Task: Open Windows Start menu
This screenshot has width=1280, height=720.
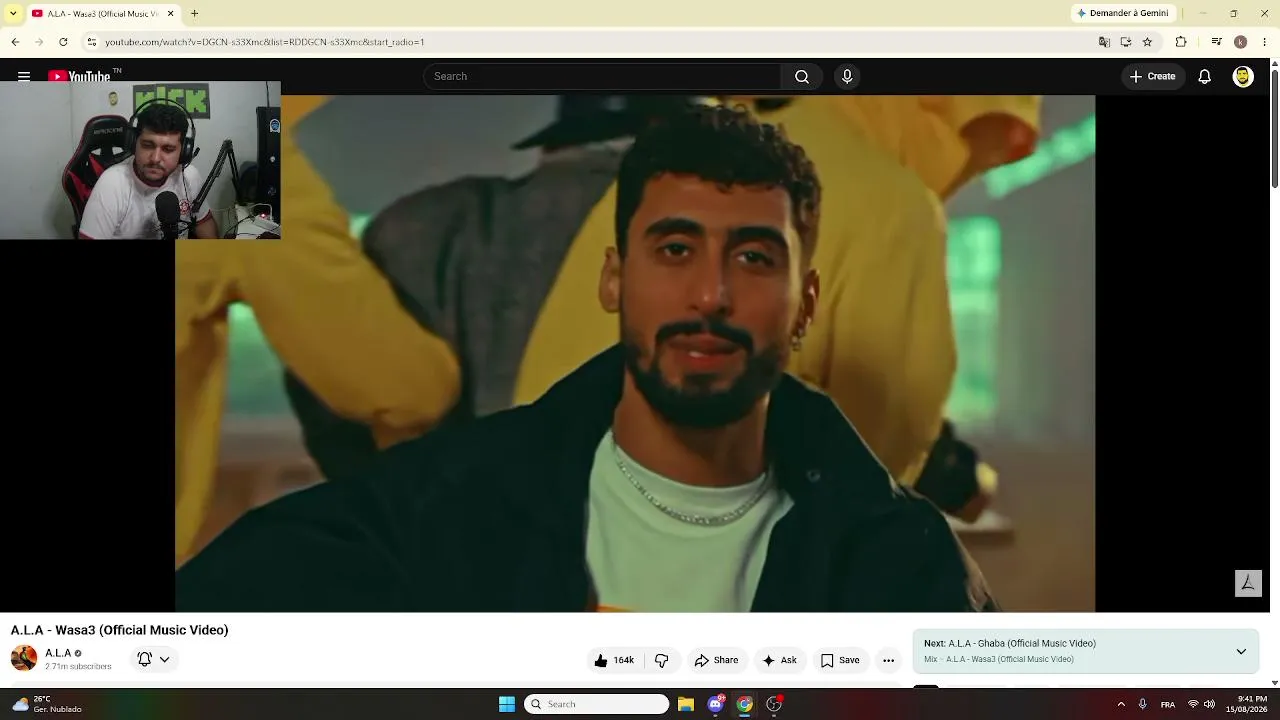Action: pos(507,704)
